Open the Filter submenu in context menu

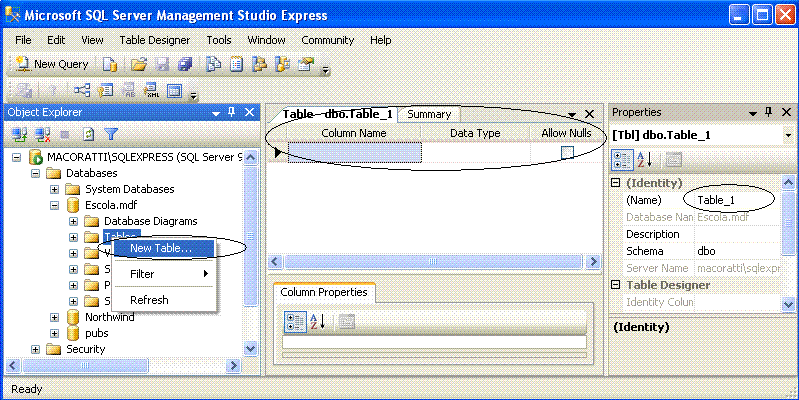click(x=163, y=274)
